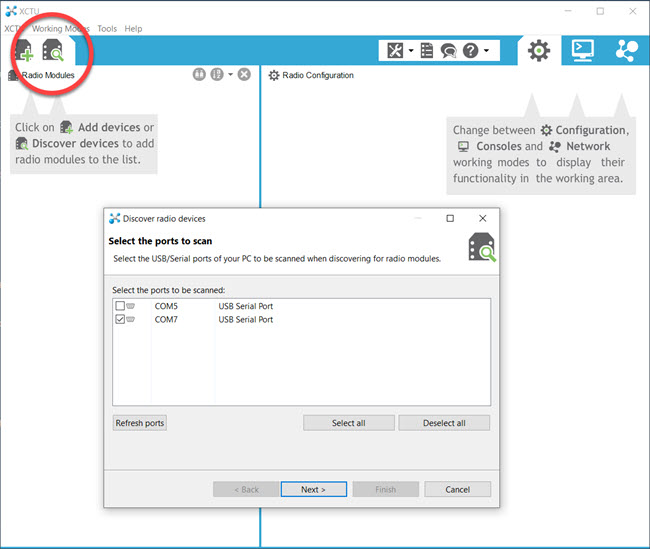This screenshot has width=650, height=549.
Task: Click the Discover devices icon
Action: click(52, 51)
